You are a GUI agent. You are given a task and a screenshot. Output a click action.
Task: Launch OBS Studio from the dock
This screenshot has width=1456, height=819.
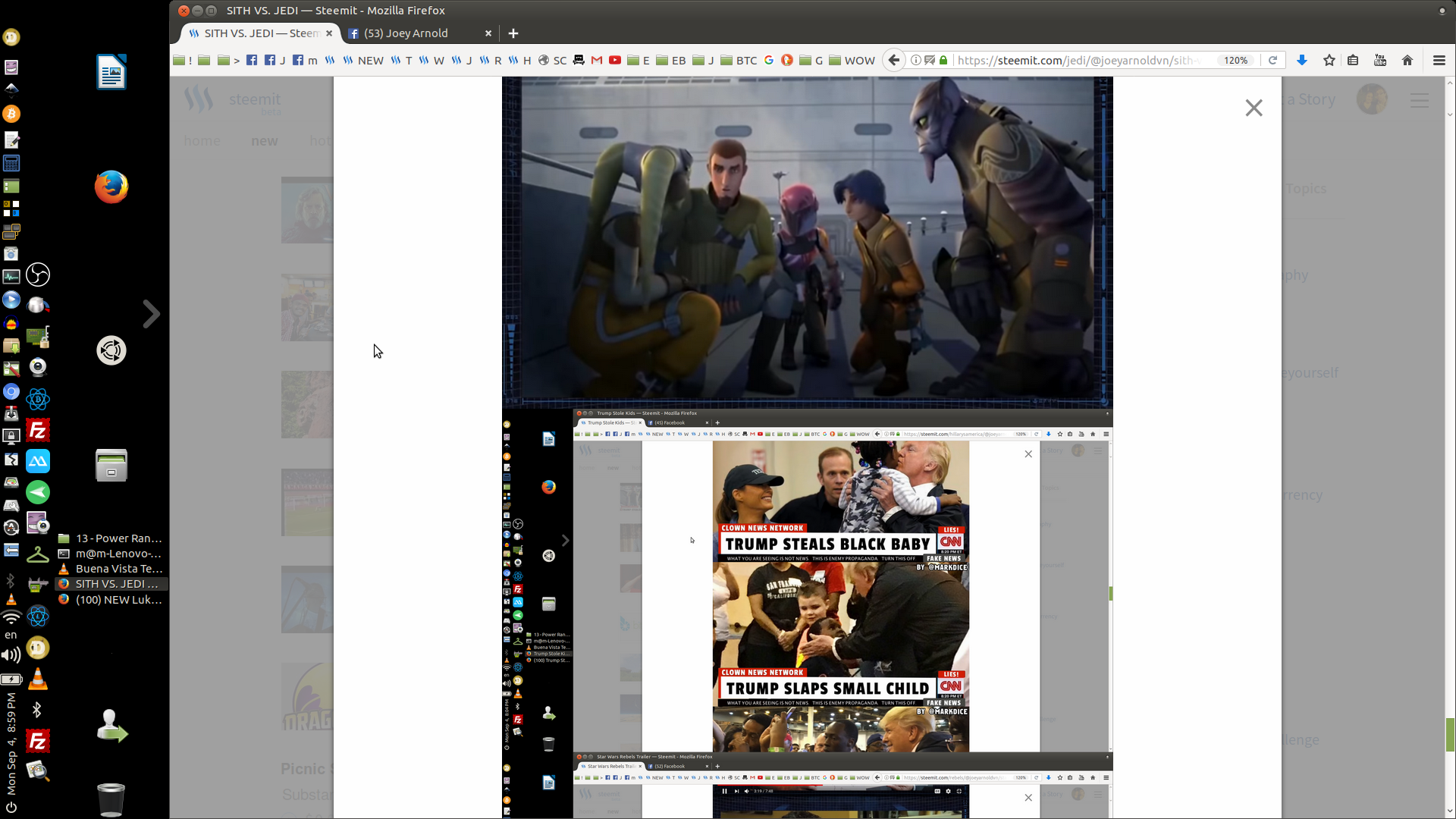[x=38, y=275]
